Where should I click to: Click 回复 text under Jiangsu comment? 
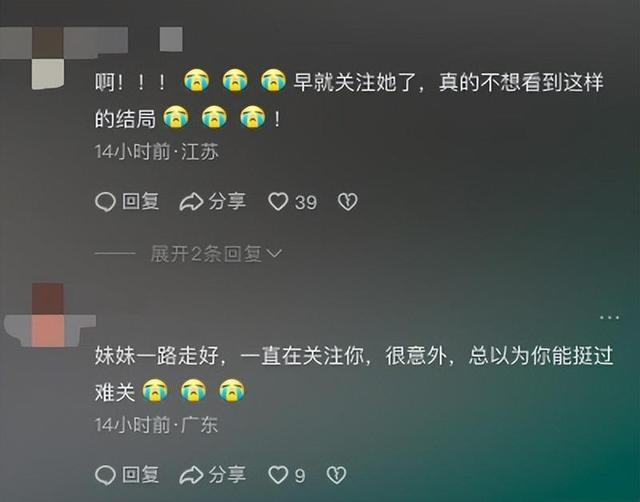pos(140,202)
